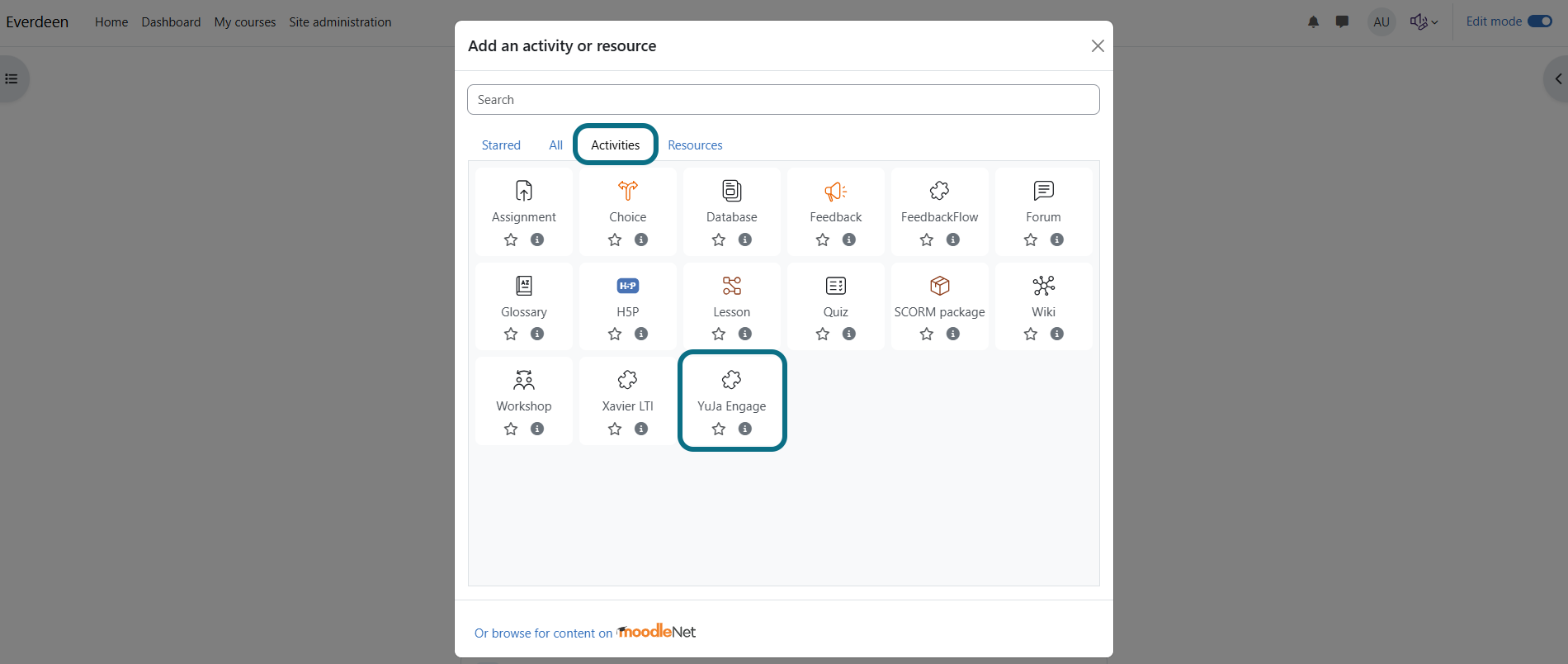The image size is (1568, 664).
Task: Select the Activities tab
Action: 616,145
